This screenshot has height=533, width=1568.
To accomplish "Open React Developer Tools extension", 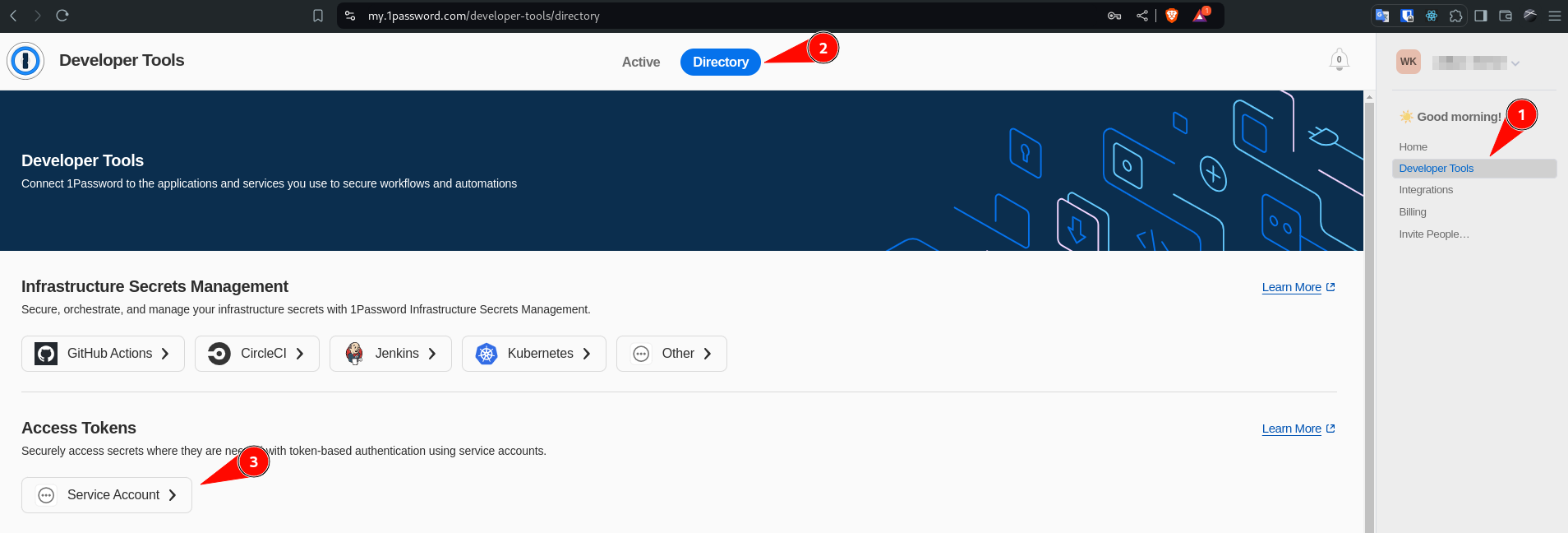I will 1432,16.
